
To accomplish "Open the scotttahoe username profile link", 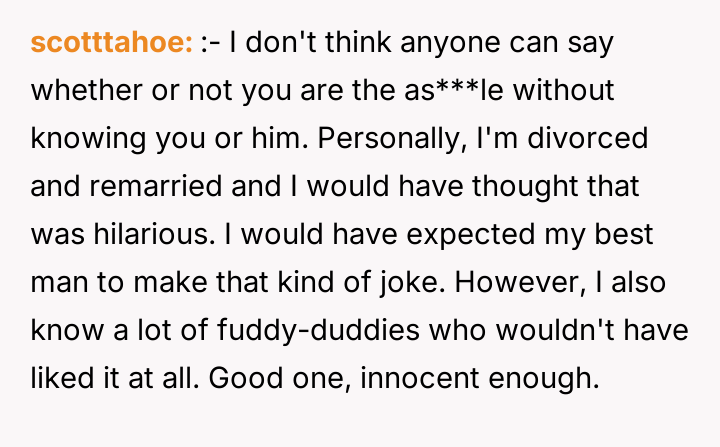I will [112, 43].
